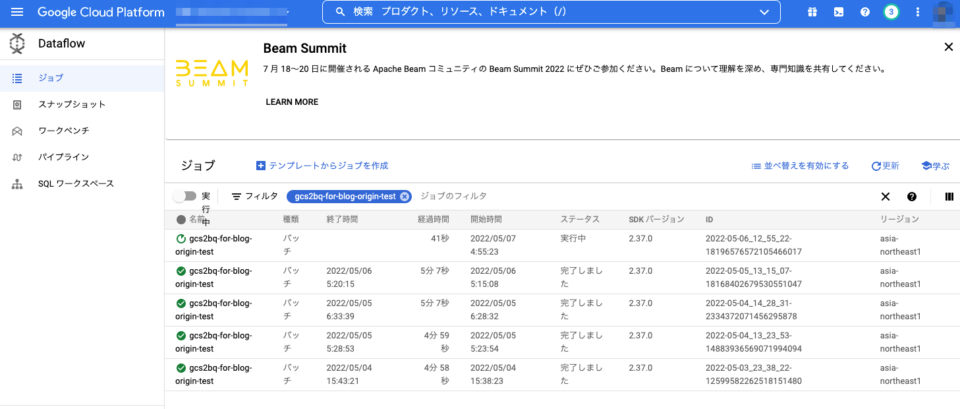
Task: Click green check icon of job ended 5:28:53
Action: point(181,336)
